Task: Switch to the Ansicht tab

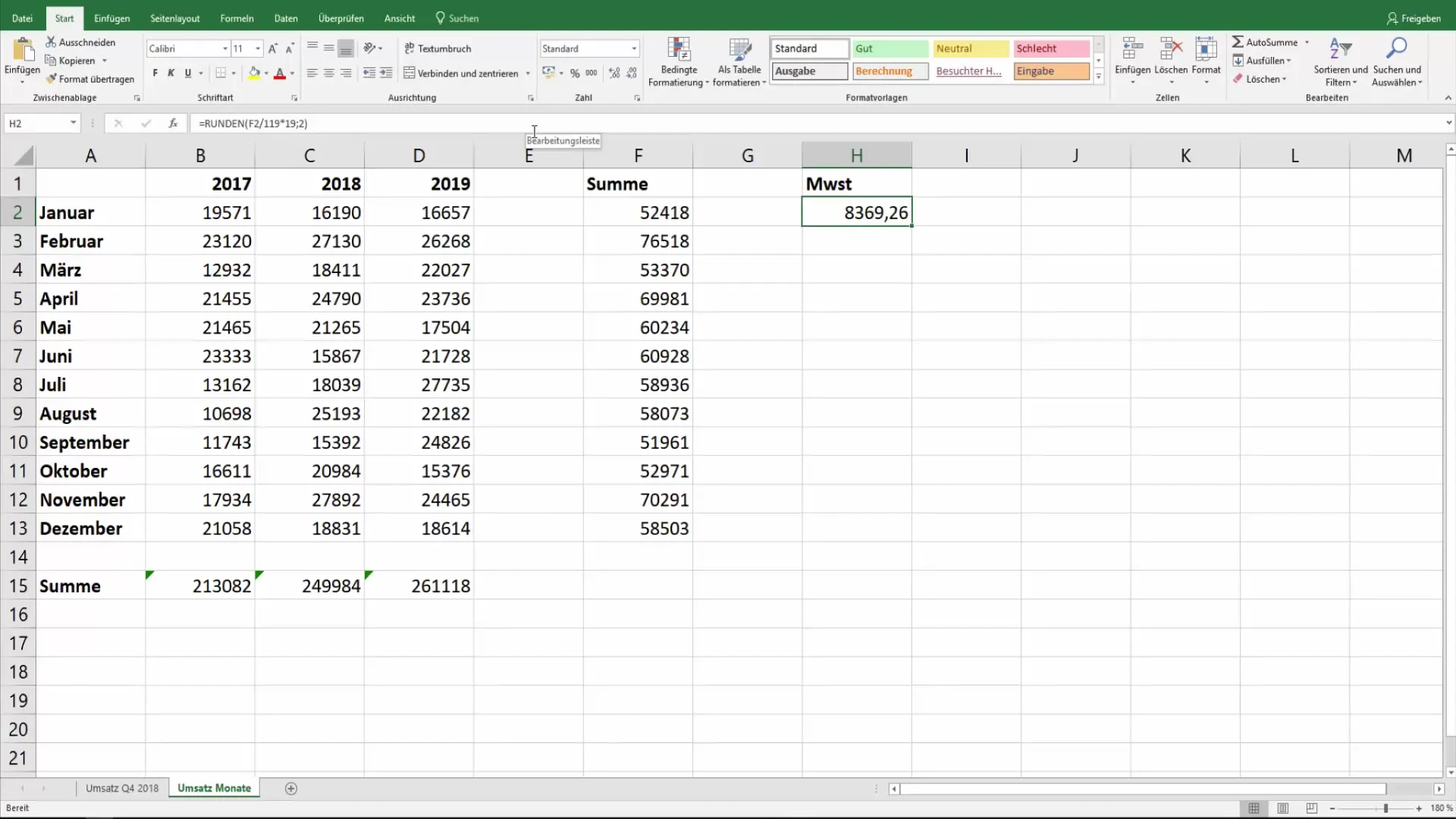Action: 400,18
